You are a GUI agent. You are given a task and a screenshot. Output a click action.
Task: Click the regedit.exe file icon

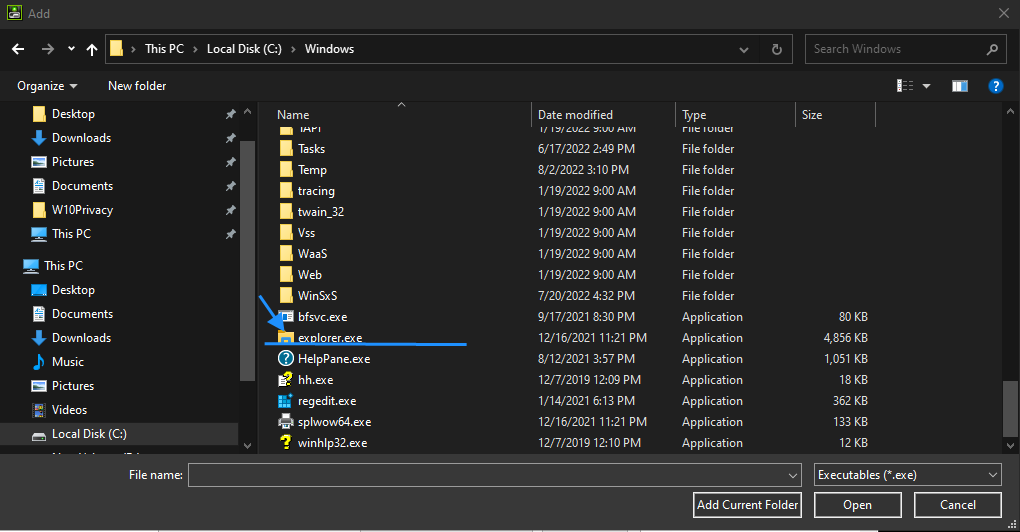[285, 401]
